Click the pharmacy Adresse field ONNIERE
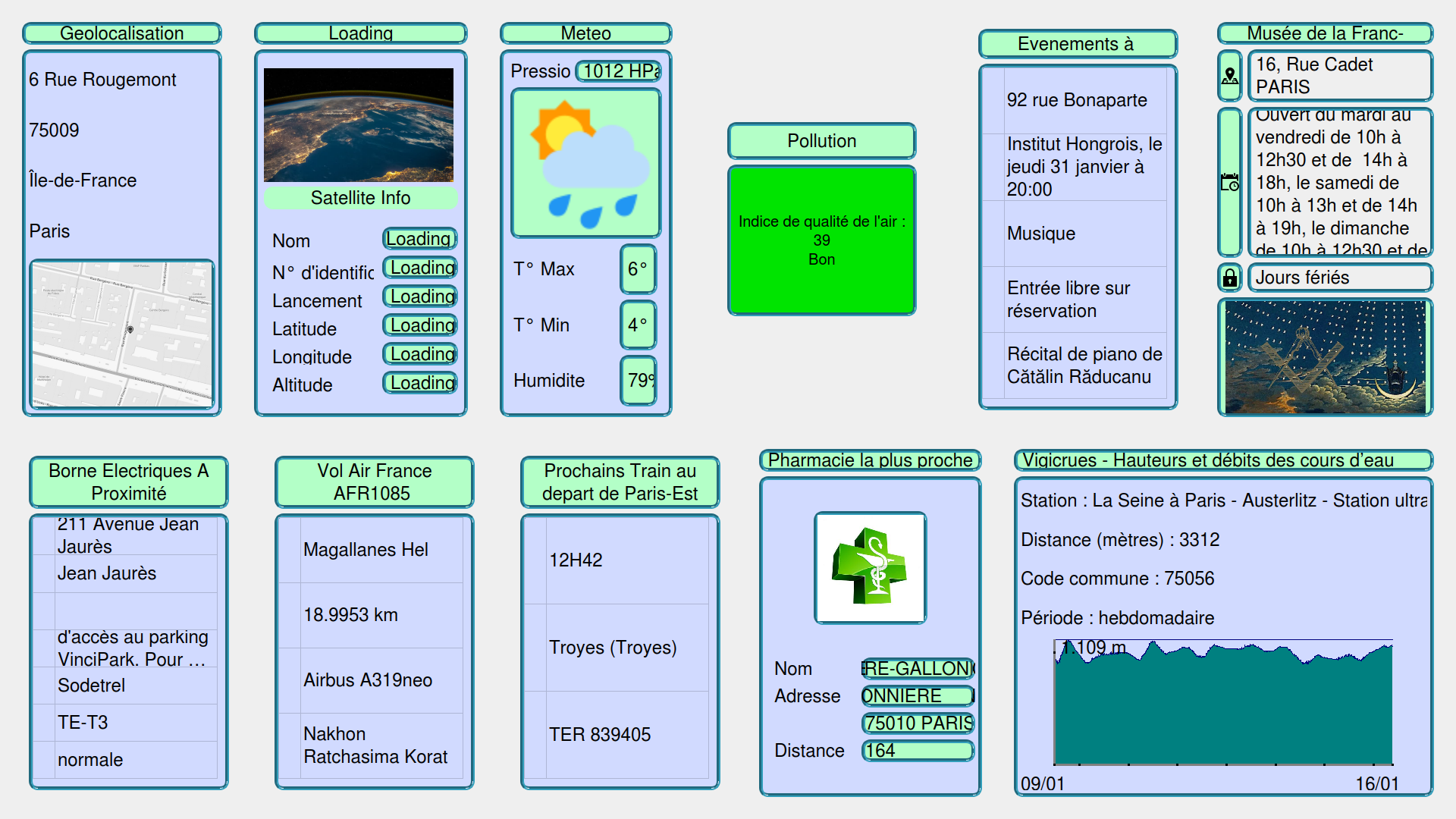1456x819 pixels. 918,696
